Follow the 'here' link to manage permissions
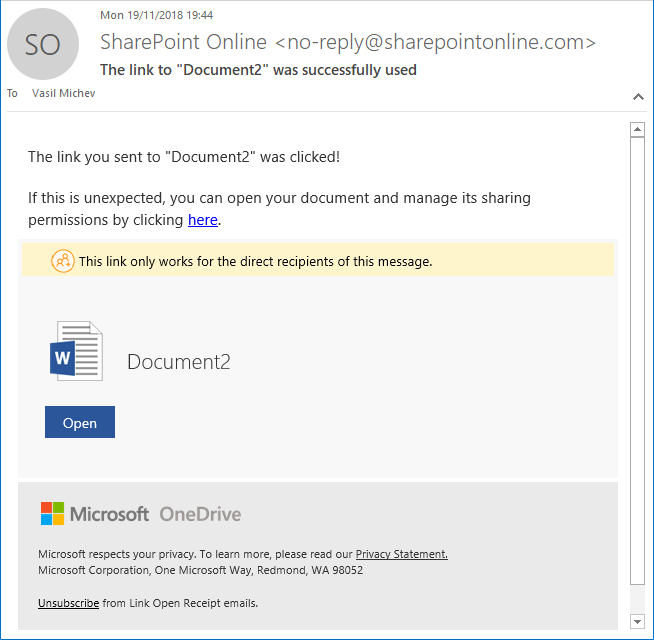 (203, 220)
